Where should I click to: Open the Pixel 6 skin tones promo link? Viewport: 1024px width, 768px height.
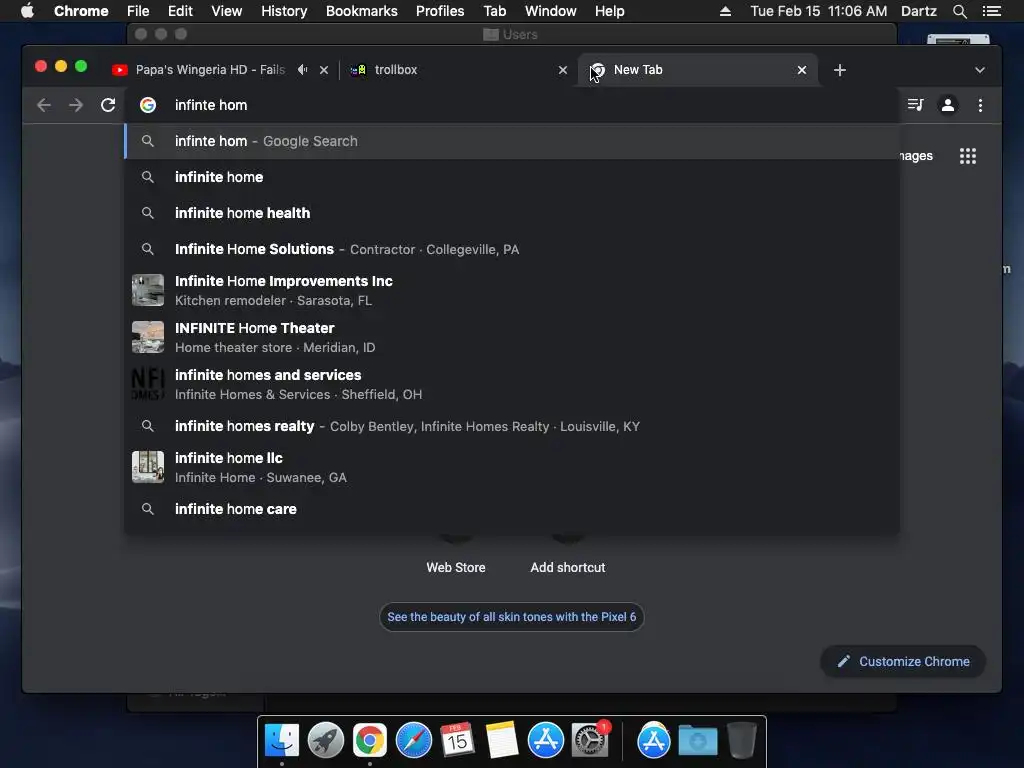pyautogui.click(x=511, y=617)
